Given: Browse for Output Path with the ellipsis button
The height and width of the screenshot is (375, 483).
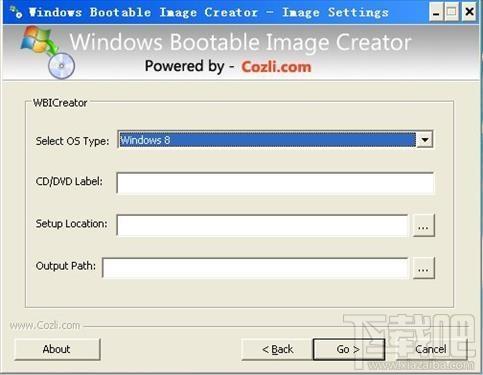Looking at the screenshot, I should click(423, 268).
